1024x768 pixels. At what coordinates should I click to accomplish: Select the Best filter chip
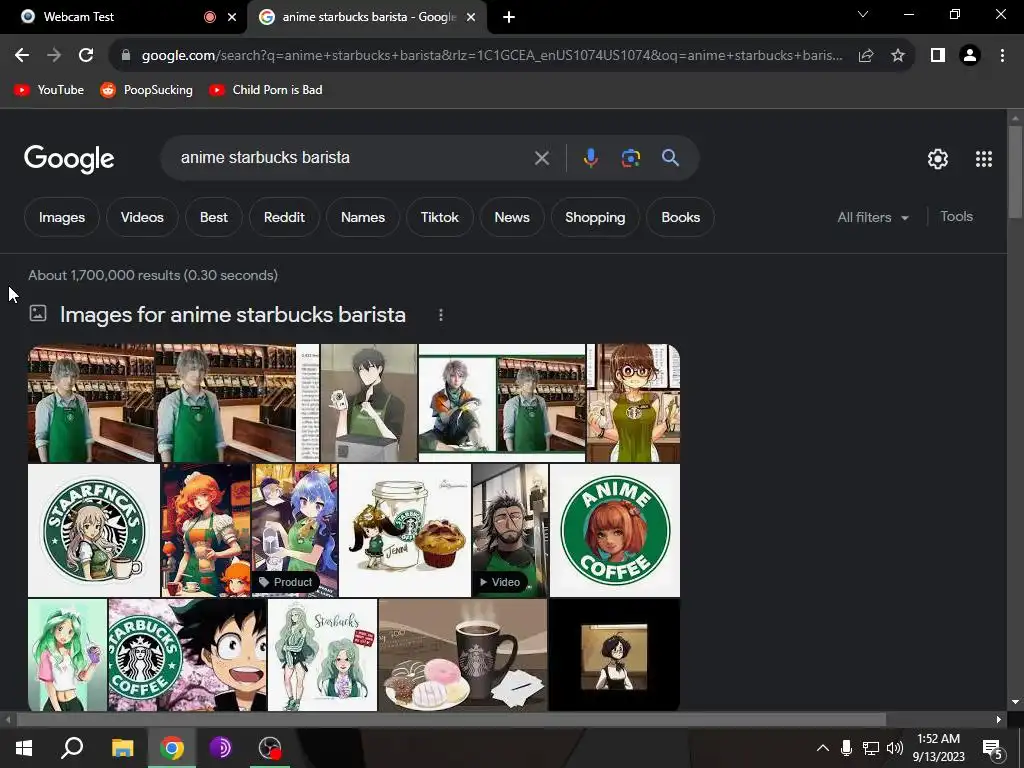click(214, 217)
